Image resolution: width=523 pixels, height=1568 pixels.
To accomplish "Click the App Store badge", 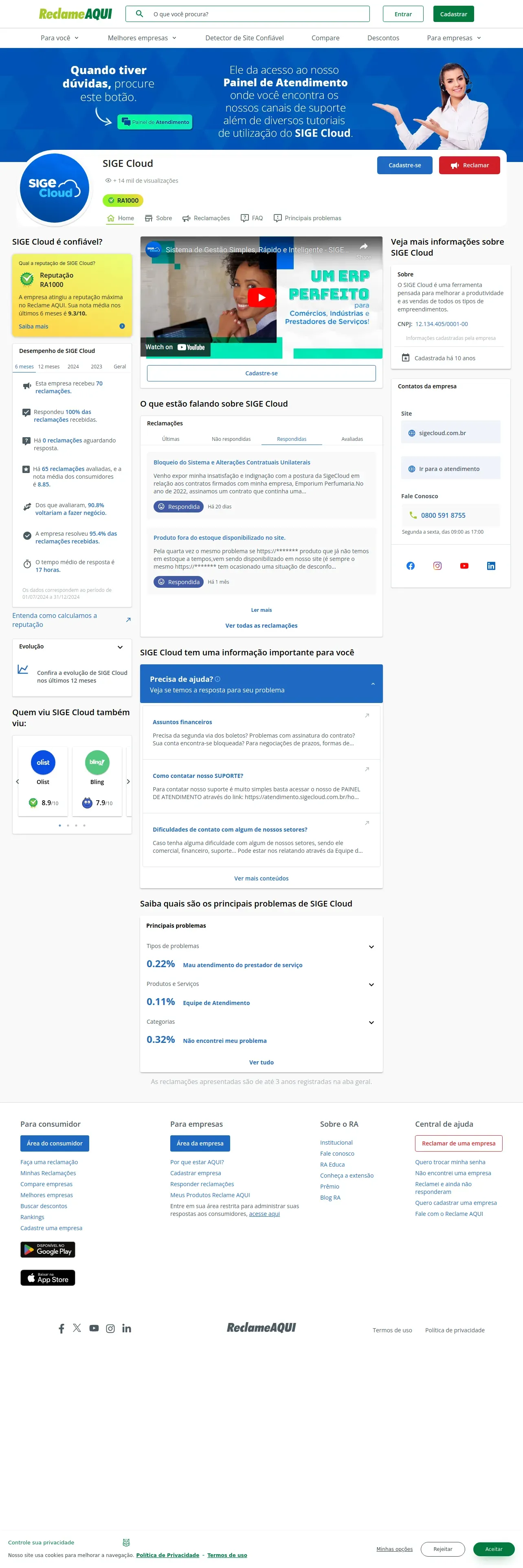I will click(48, 1277).
